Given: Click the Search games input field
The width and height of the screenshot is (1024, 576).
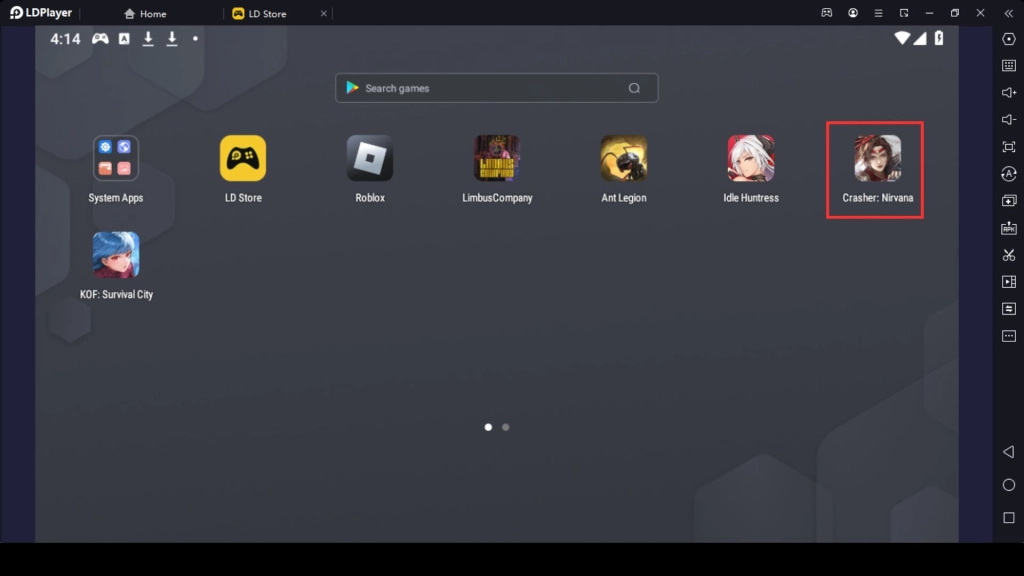Looking at the screenshot, I should pos(490,88).
